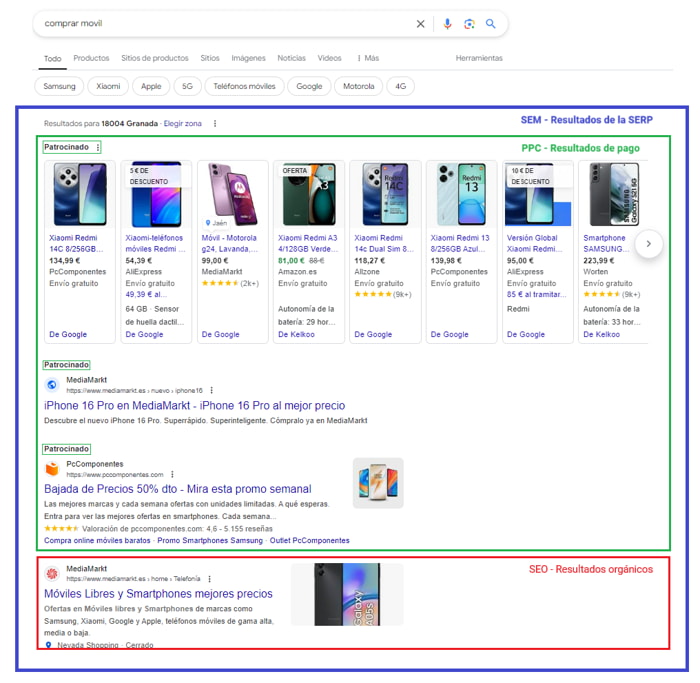
Task: Open Smartphone SAMSUNG Worten listing
Action: [606, 243]
